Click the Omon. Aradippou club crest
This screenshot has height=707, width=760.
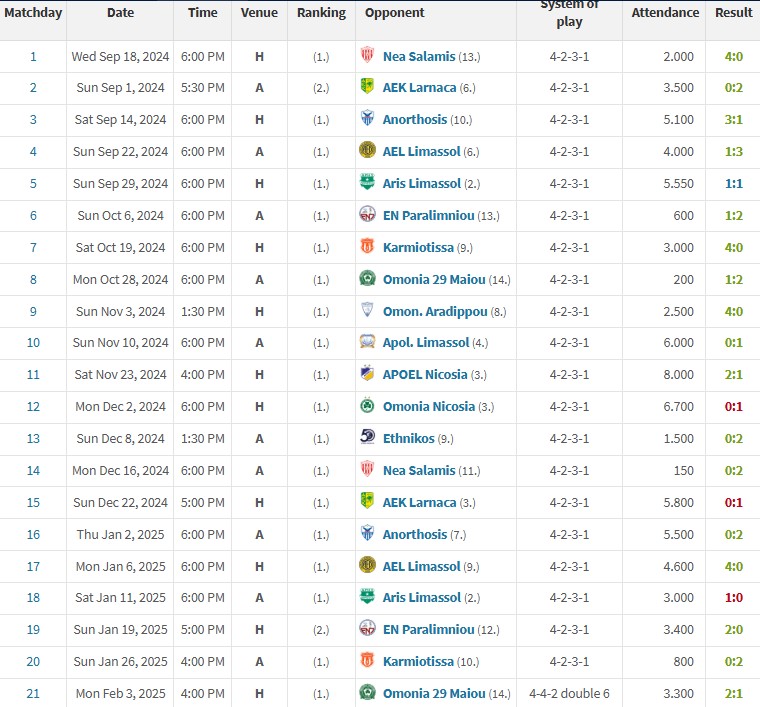367,311
